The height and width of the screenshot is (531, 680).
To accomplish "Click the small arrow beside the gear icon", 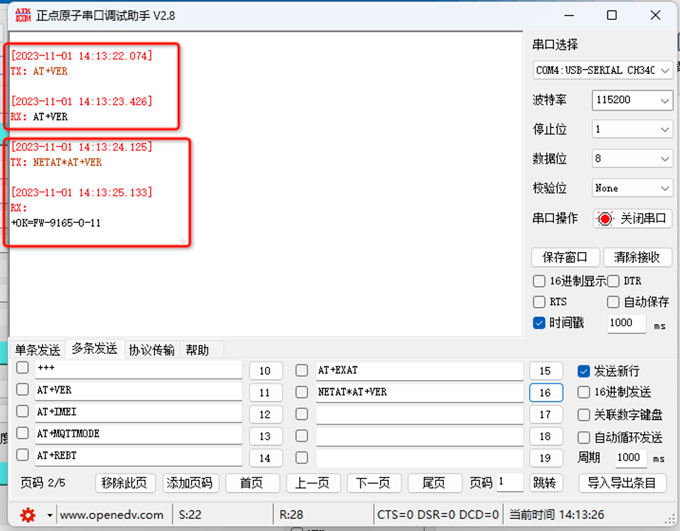I will [49, 516].
